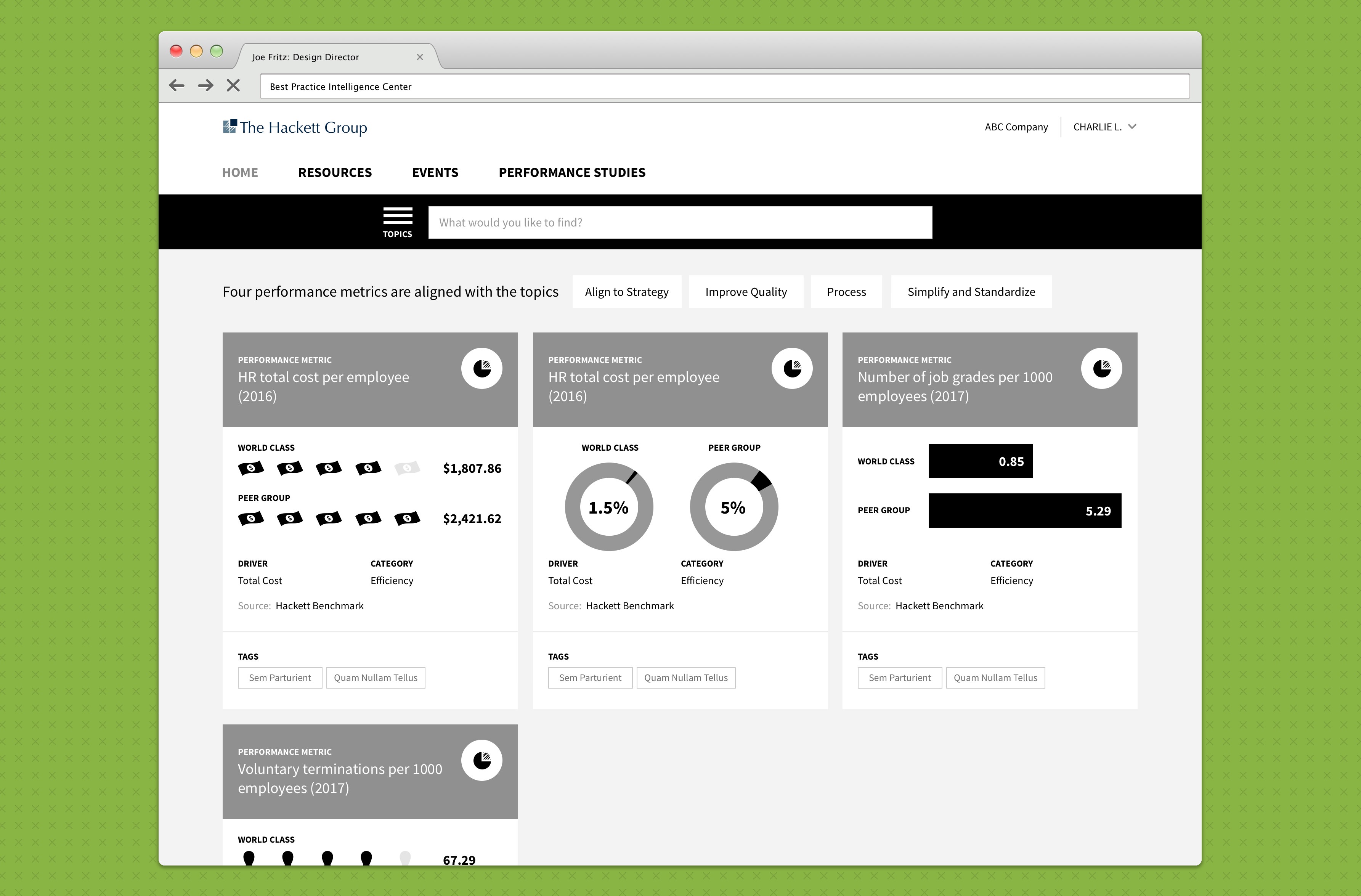
Task: Open the Voluntary terminations per 1000 employees title
Action: [340, 778]
